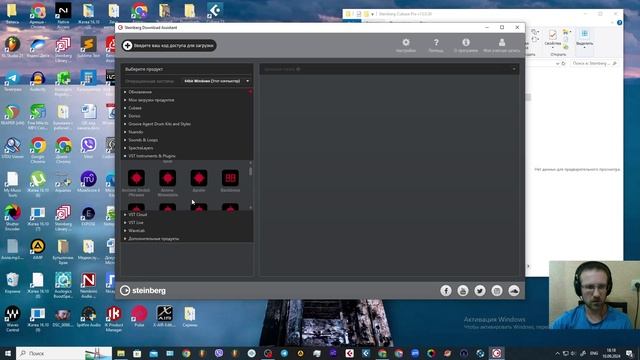Screen dimensions: 640x360
Task: Open Steinberg Twitter icon
Action: (480, 291)
